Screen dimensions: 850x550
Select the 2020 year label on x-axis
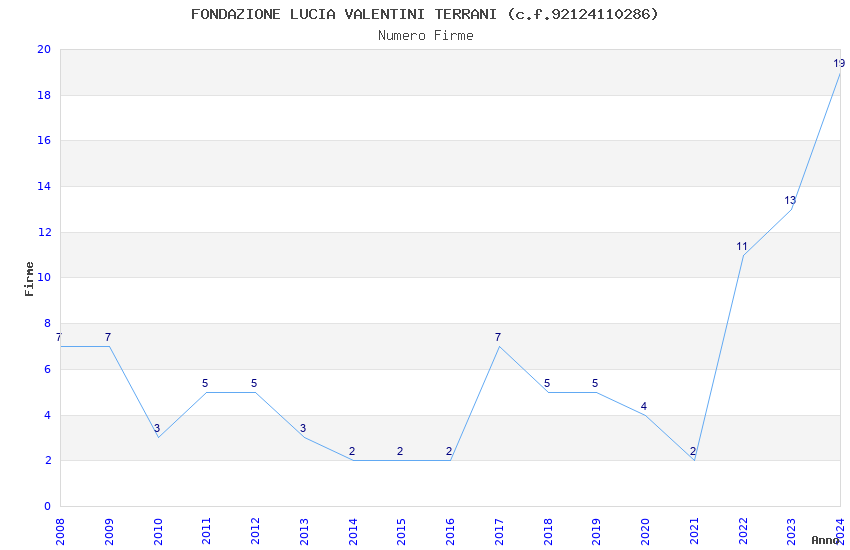point(645,531)
